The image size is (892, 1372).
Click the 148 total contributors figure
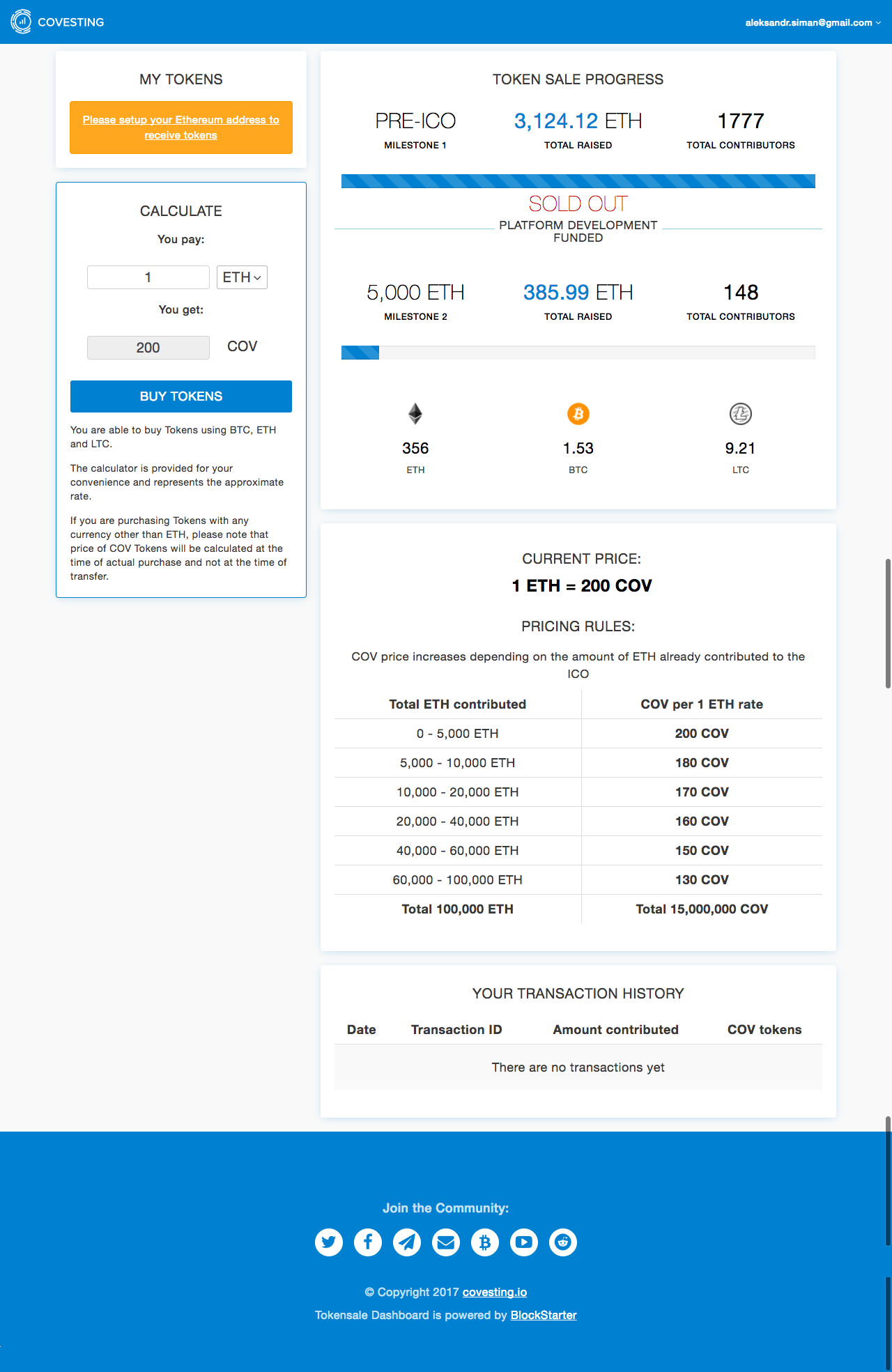pyautogui.click(x=741, y=293)
